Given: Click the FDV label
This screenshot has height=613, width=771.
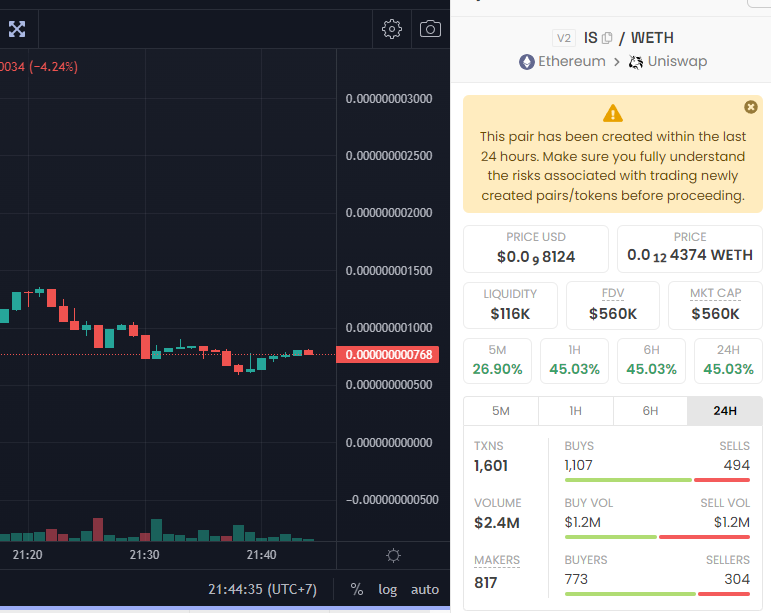Looking at the screenshot, I should pyautogui.click(x=613, y=293).
